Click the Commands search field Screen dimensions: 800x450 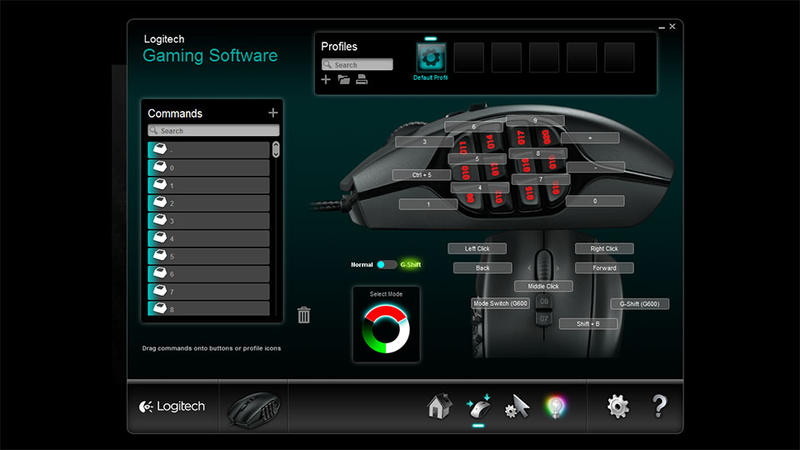(213, 131)
